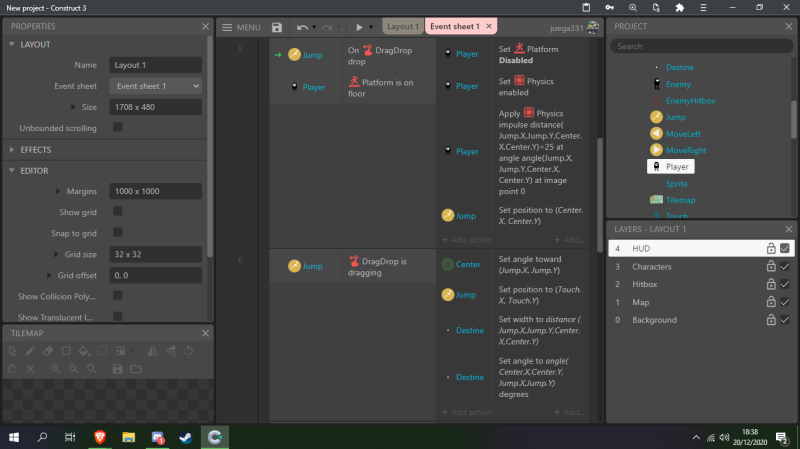Expand the Margins property

click(x=58, y=191)
